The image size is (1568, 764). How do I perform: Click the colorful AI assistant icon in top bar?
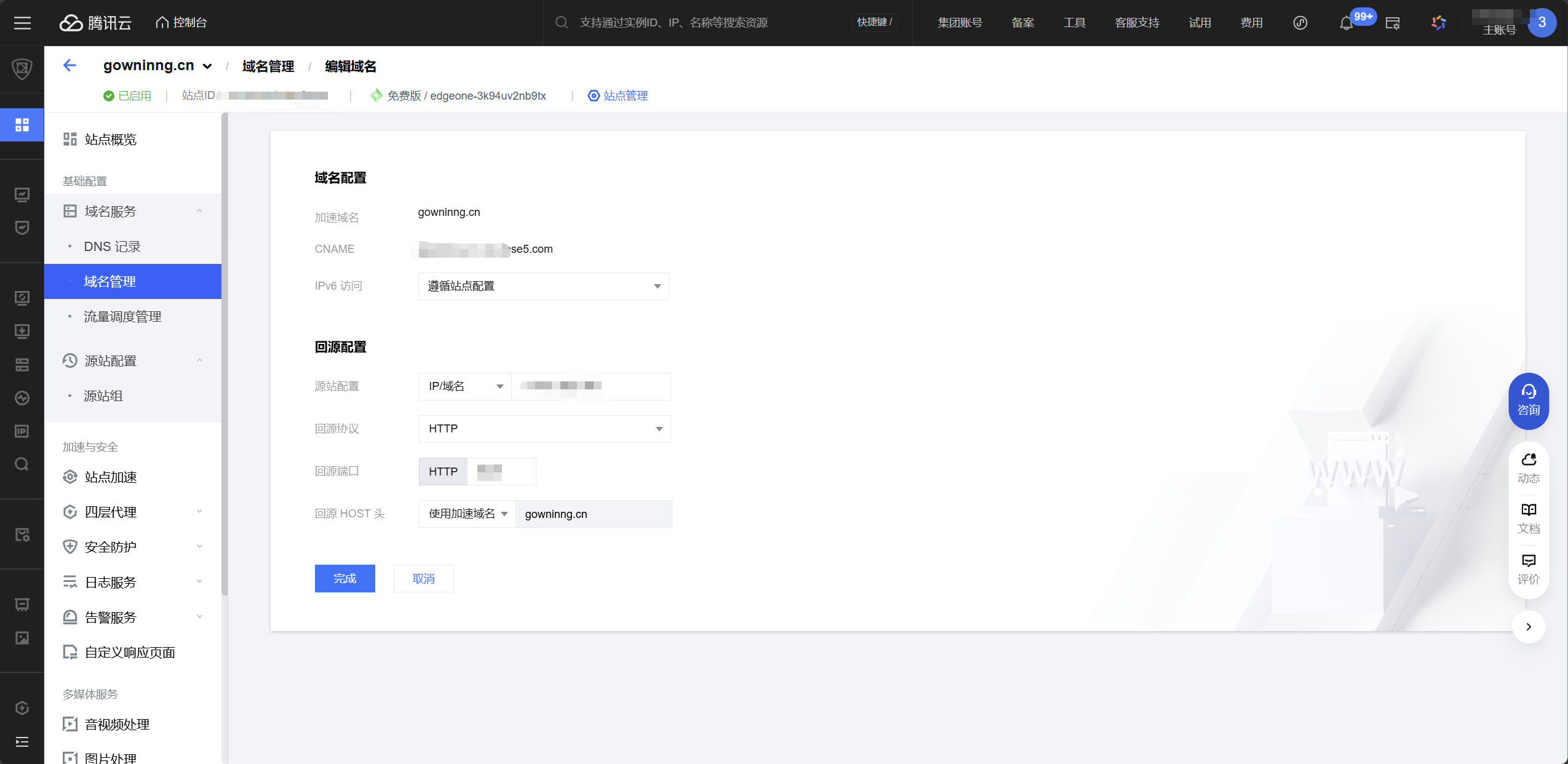pyautogui.click(x=1438, y=23)
